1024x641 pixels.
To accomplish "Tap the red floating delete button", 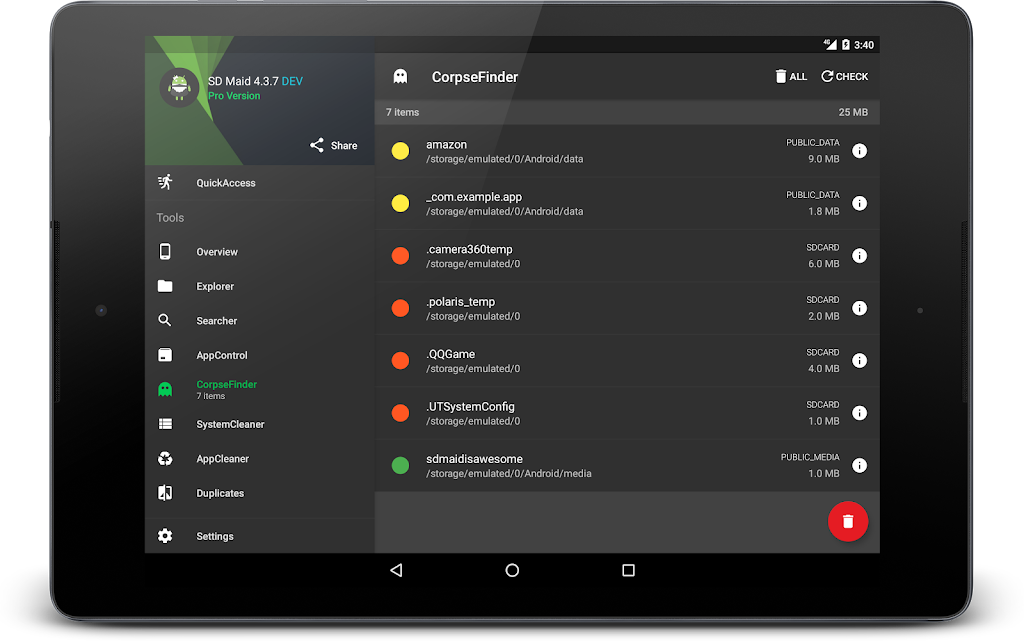I will click(x=847, y=521).
